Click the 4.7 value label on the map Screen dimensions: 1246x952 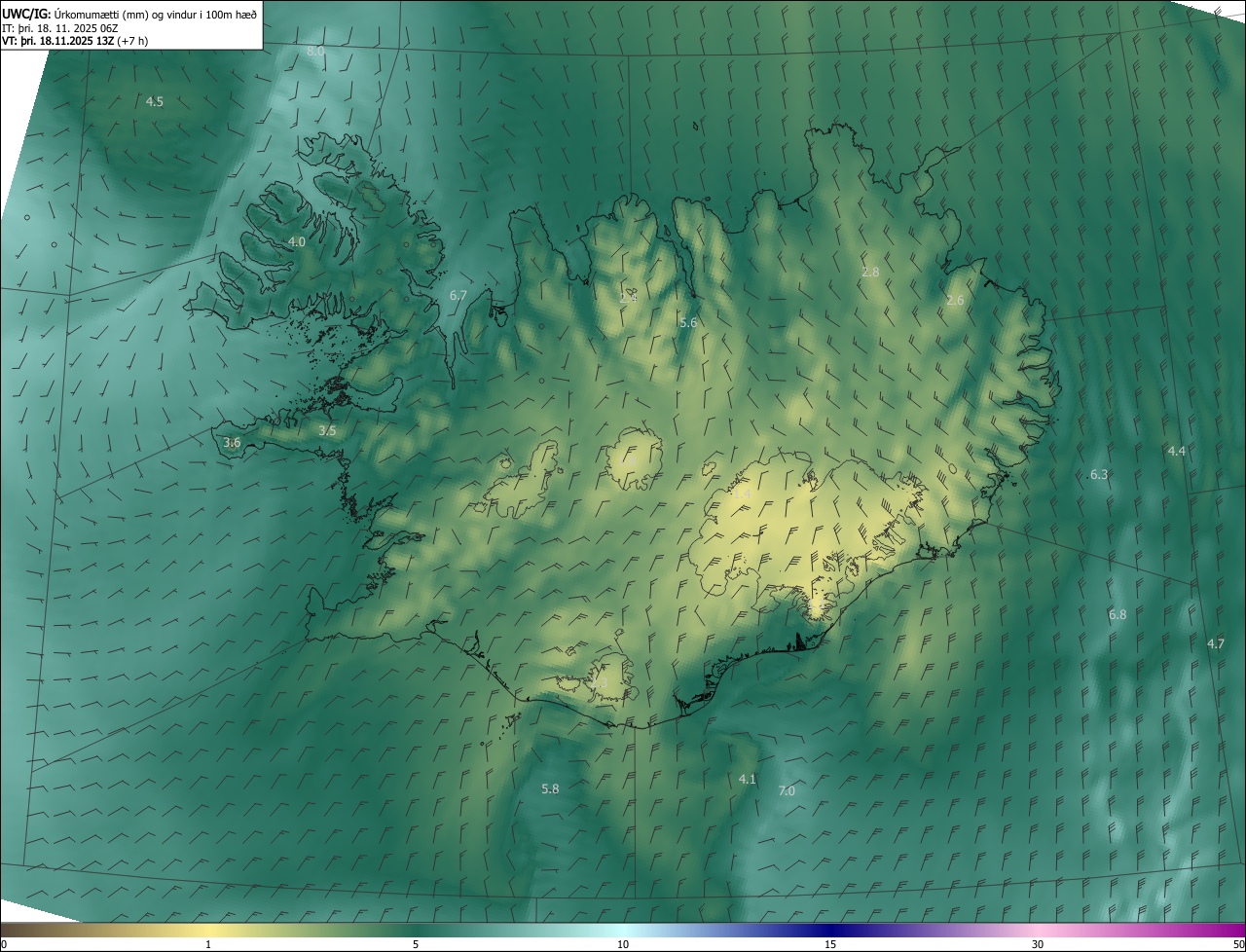click(x=1216, y=643)
